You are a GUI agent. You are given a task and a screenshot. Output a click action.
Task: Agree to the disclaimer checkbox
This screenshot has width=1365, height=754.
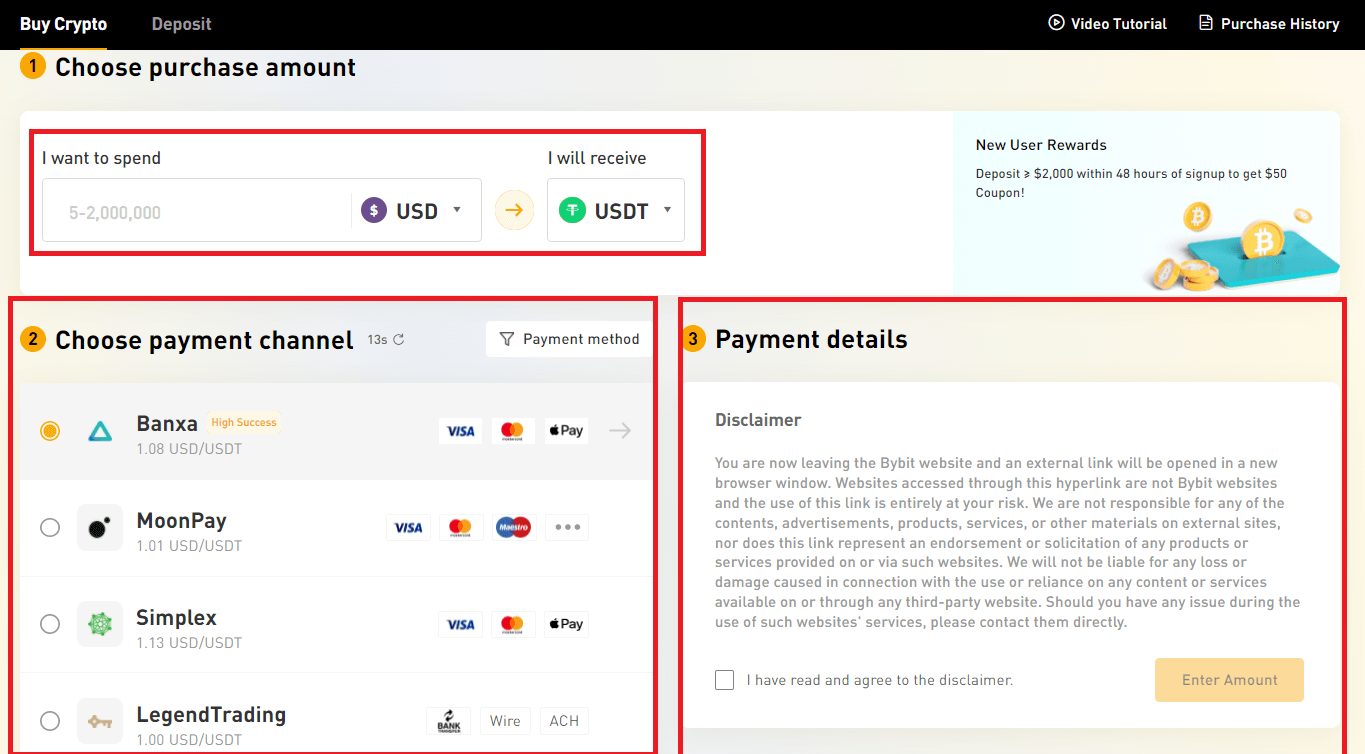tap(724, 679)
